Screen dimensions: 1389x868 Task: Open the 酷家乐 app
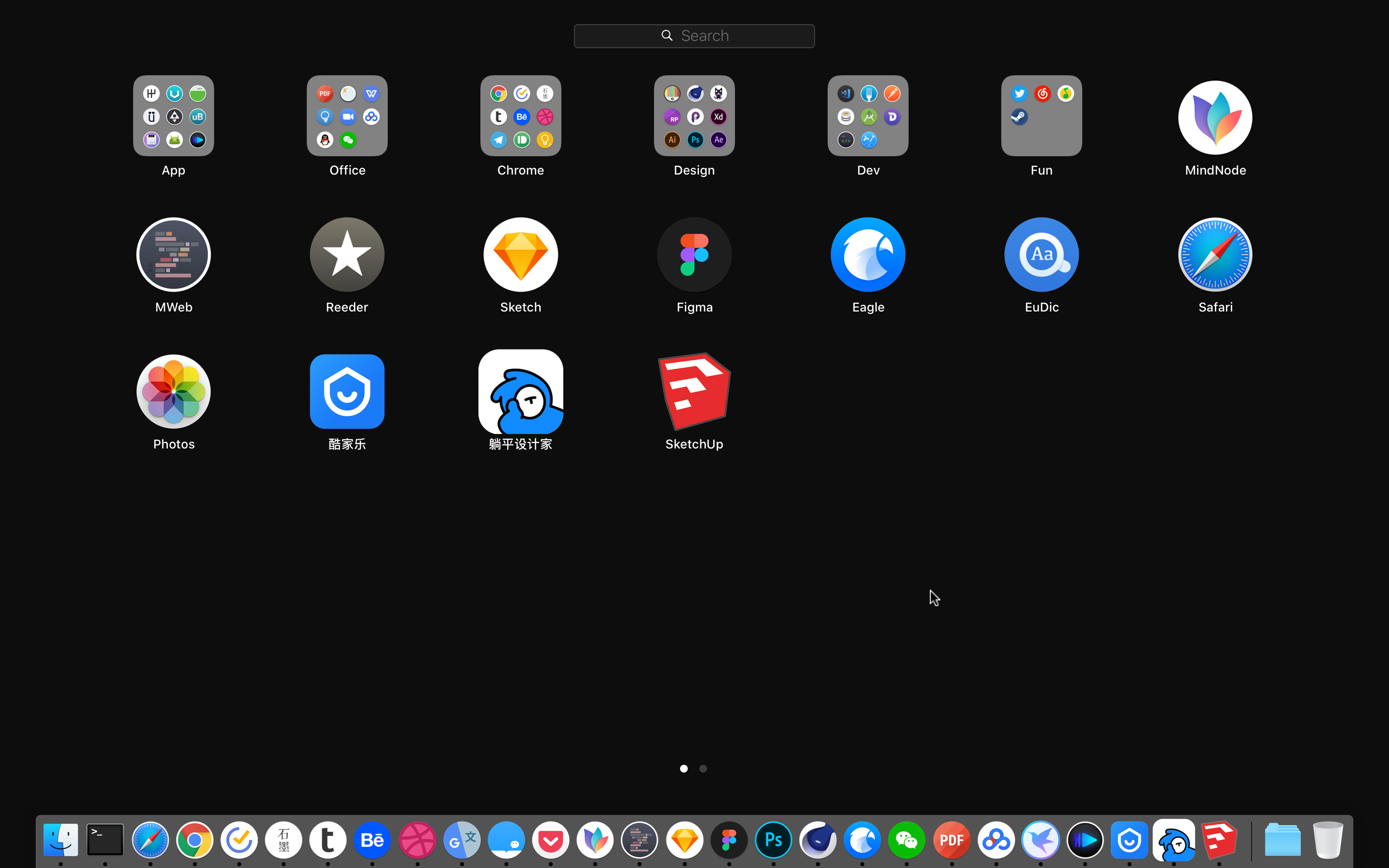point(347,392)
